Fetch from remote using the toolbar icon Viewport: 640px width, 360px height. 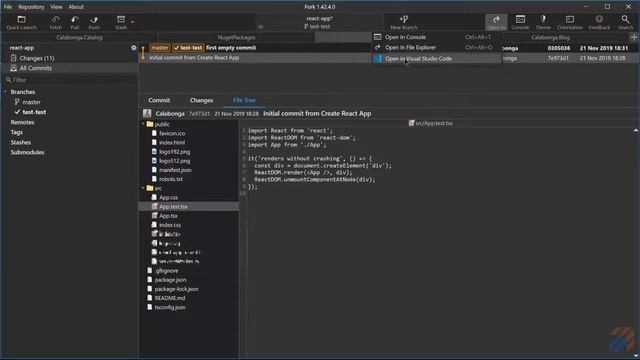(x=56, y=22)
